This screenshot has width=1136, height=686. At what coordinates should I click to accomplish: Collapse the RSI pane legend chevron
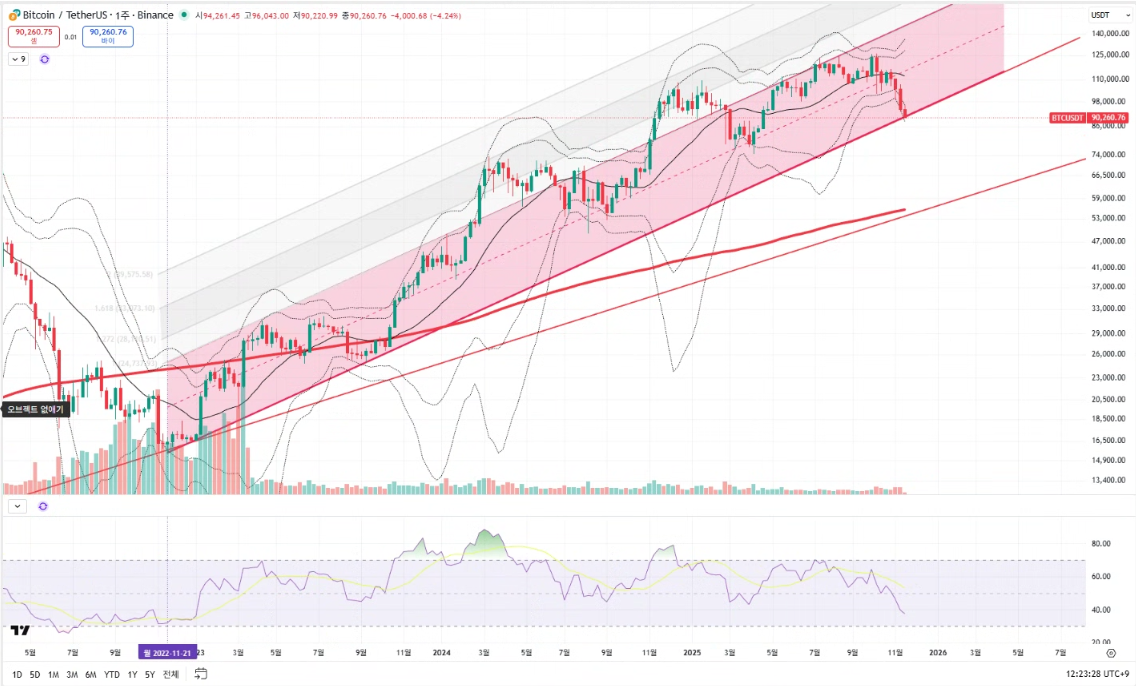[x=17, y=506]
